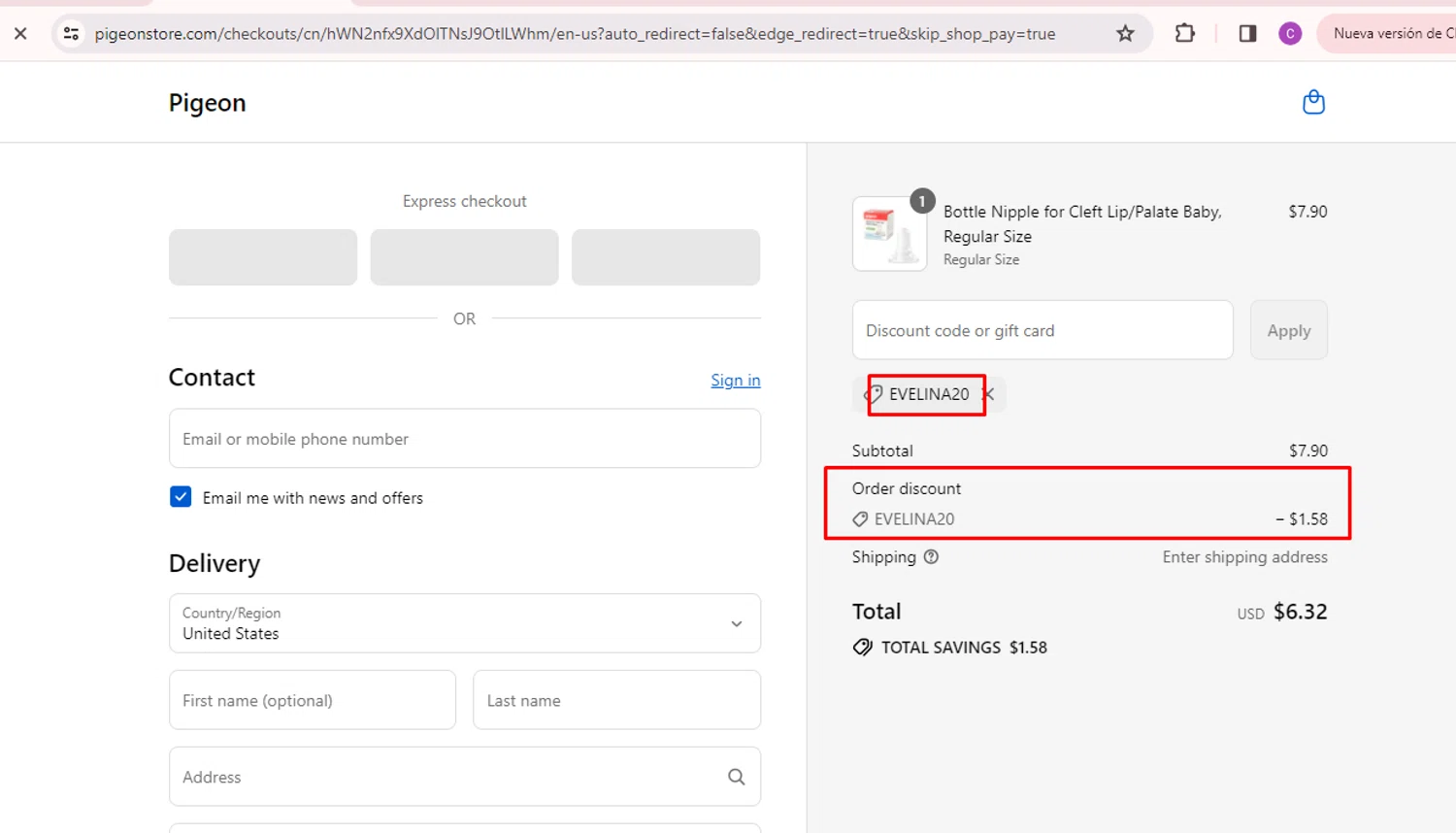Image resolution: width=1456 pixels, height=833 pixels.
Task: Click Sign in link
Action: point(735,381)
